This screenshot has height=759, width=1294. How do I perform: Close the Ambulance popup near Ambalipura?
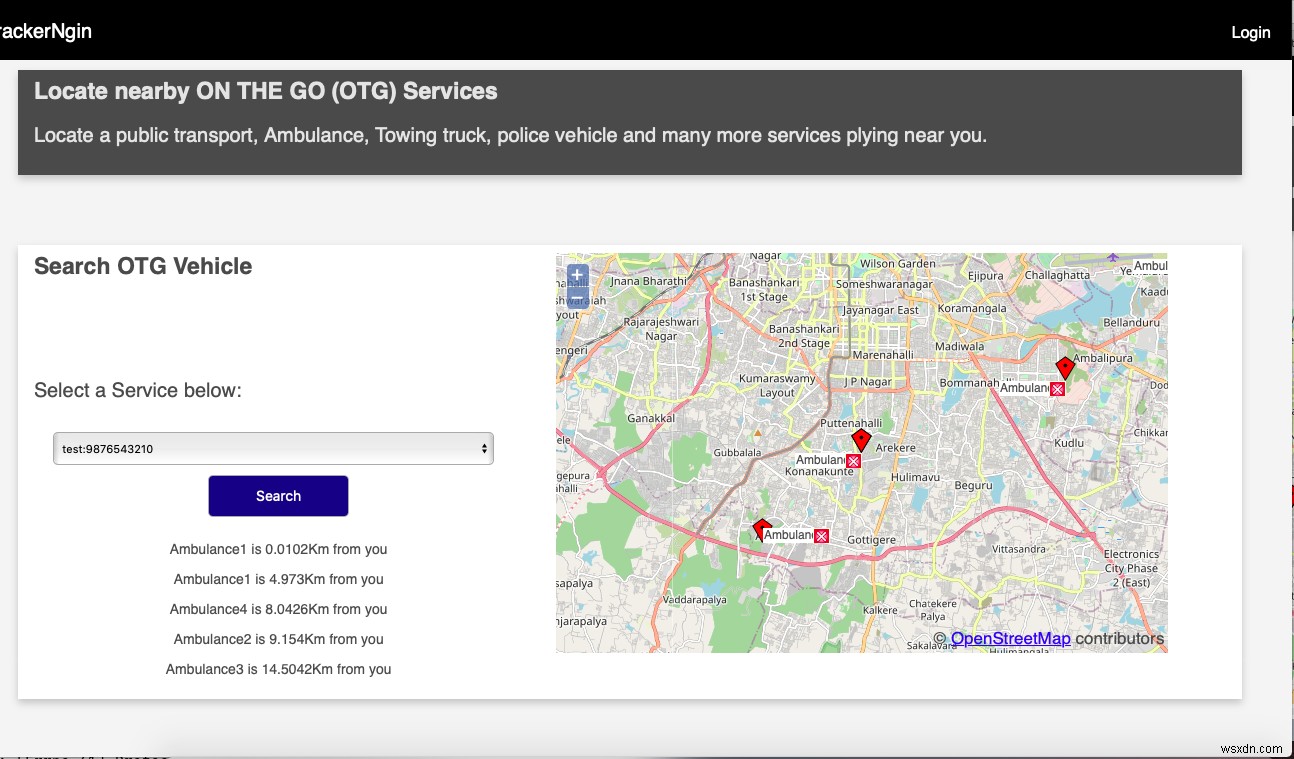click(x=1057, y=389)
